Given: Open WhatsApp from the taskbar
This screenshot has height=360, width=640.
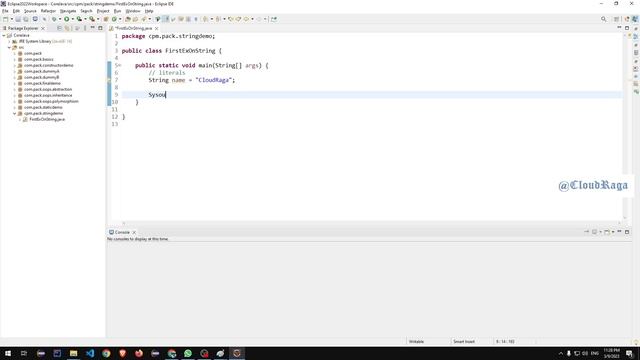Looking at the screenshot, I should point(188,353).
